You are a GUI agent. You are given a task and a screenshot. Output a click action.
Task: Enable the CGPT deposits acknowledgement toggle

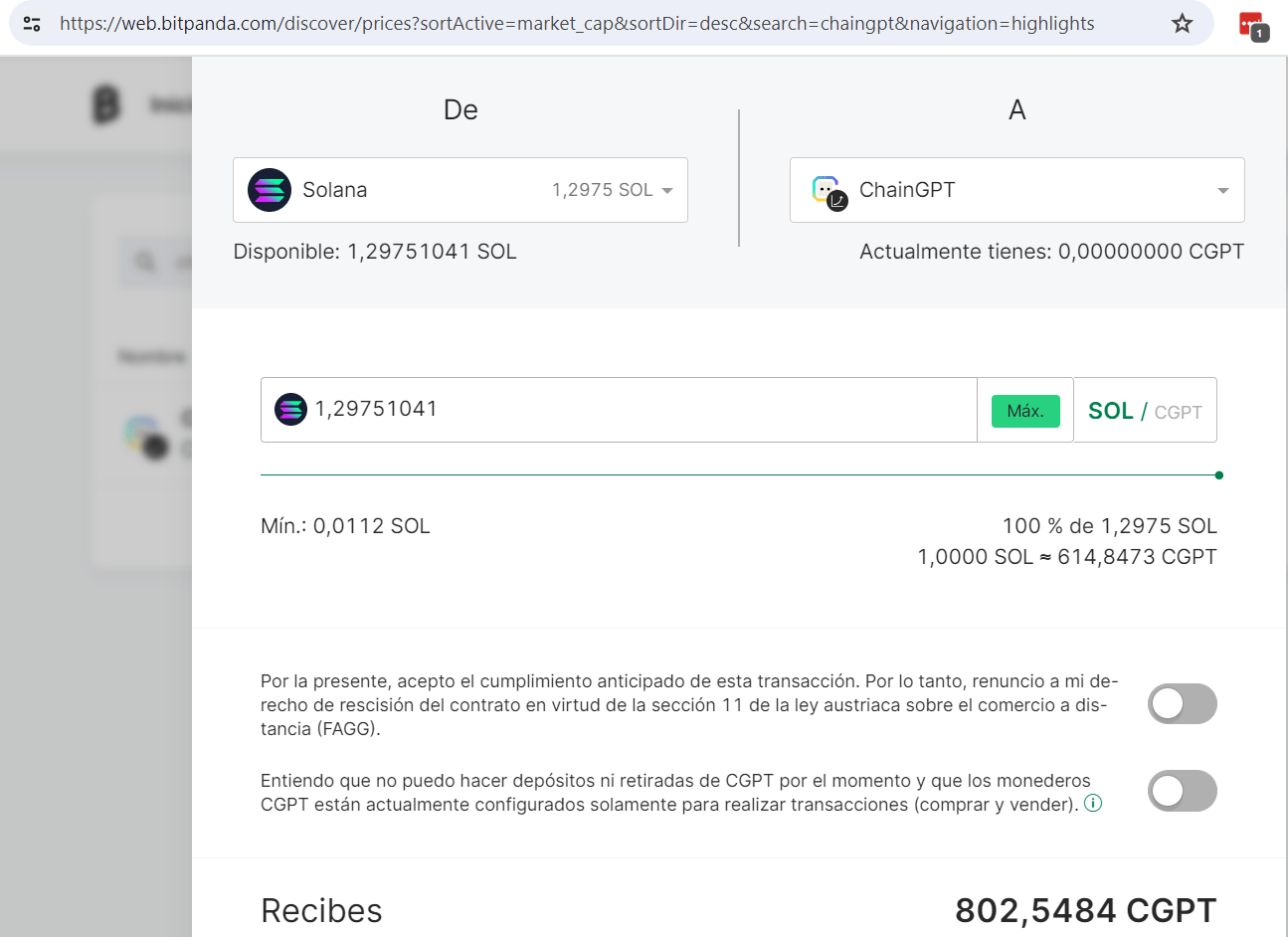pos(1183,792)
